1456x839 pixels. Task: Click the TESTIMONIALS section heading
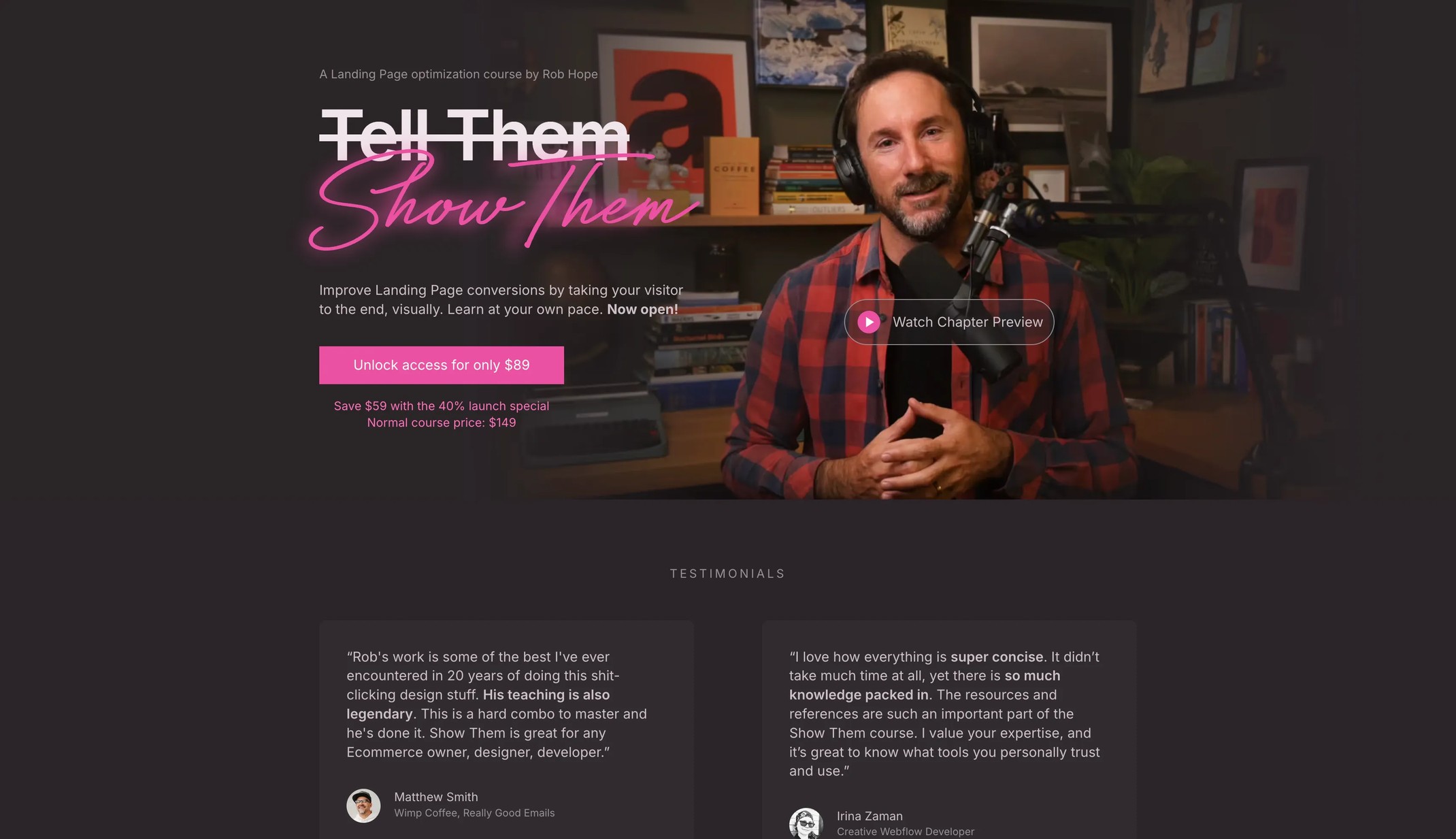(x=728, y=574)
